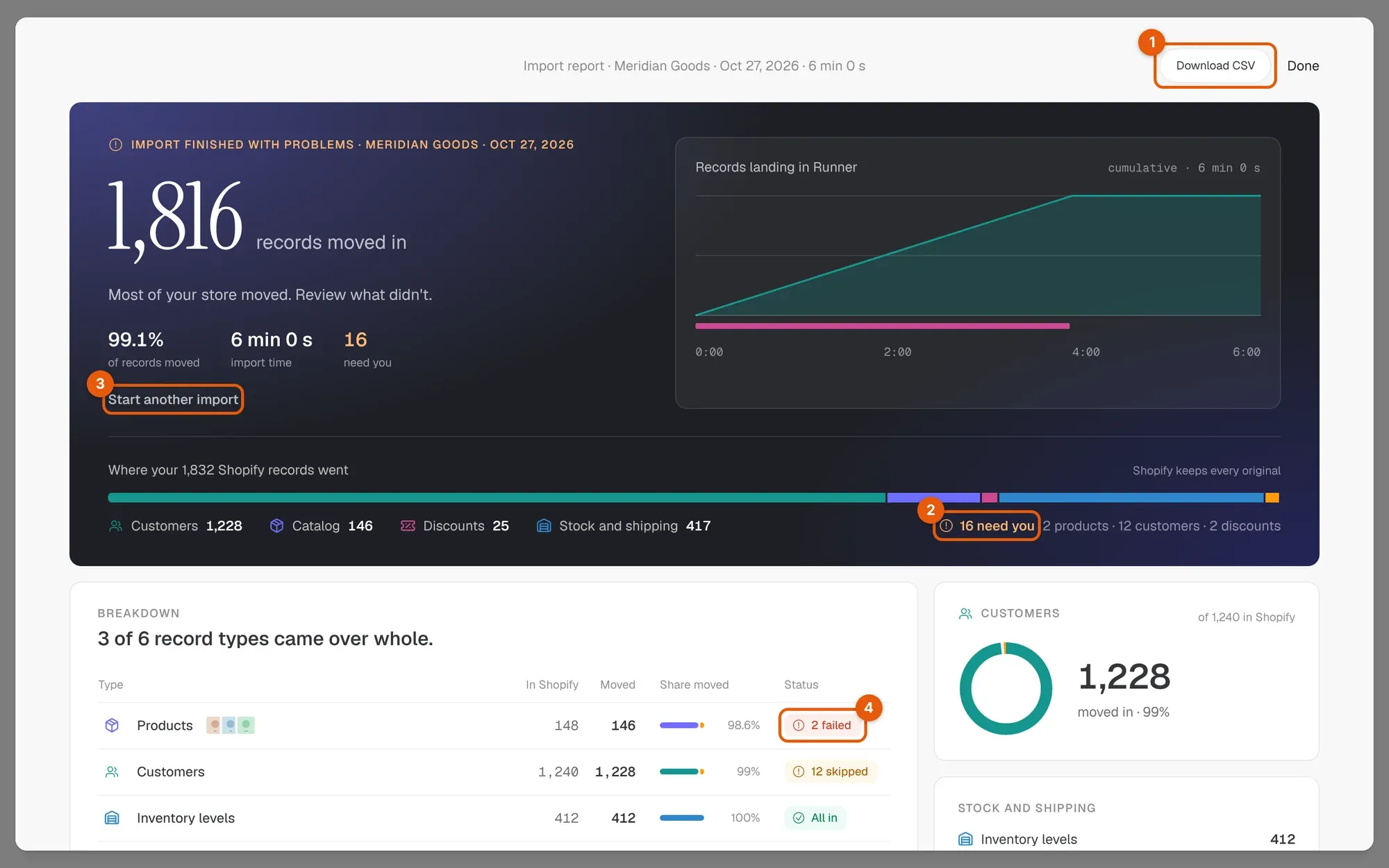The image size is (1389, 868).
Task: Click the Download CSV button
Action: 1215,66
